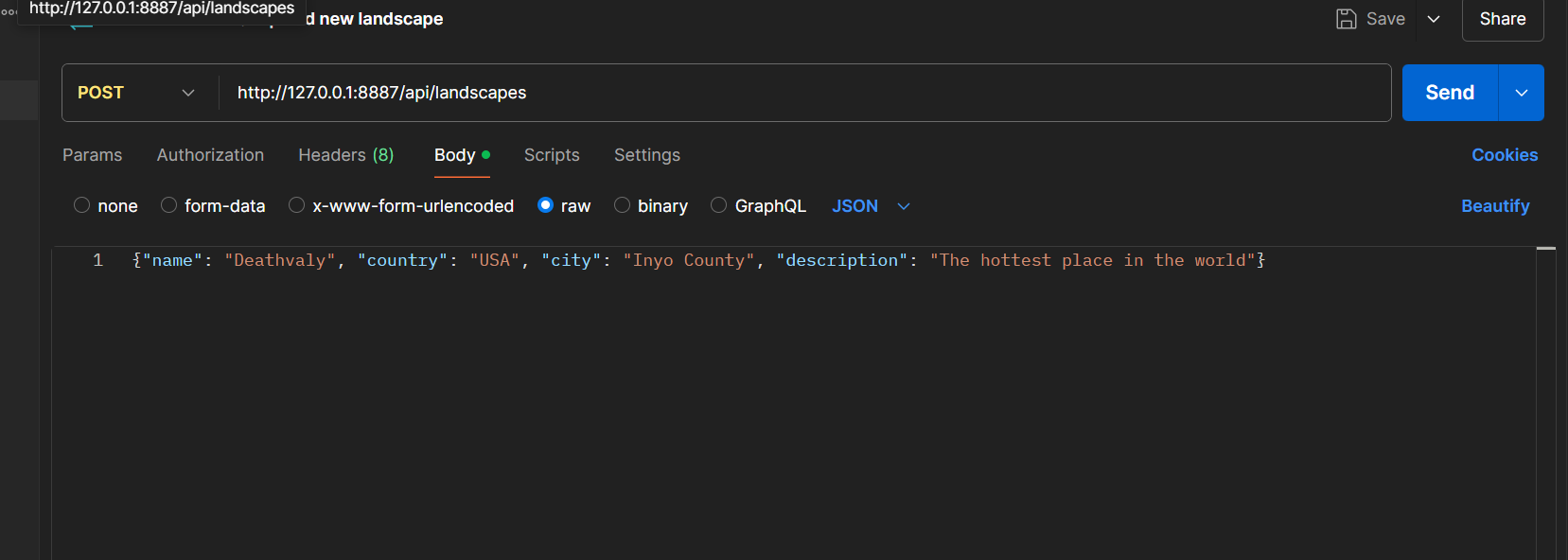Click the request URL input field

pyautogui.click(x=804, y=93)
